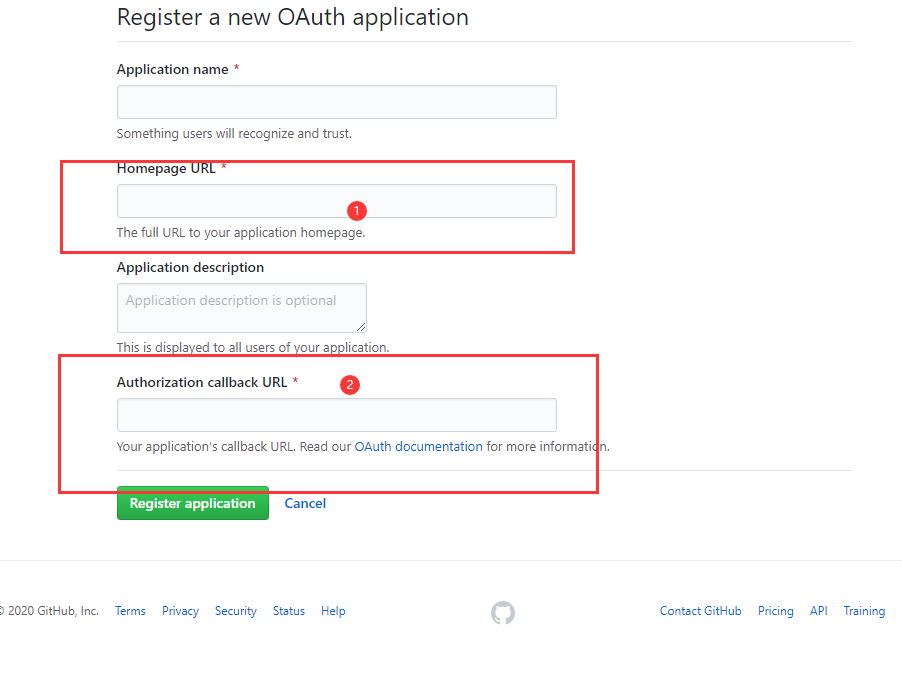Check GitHub Status from the footer

click(x=289, y=611)
